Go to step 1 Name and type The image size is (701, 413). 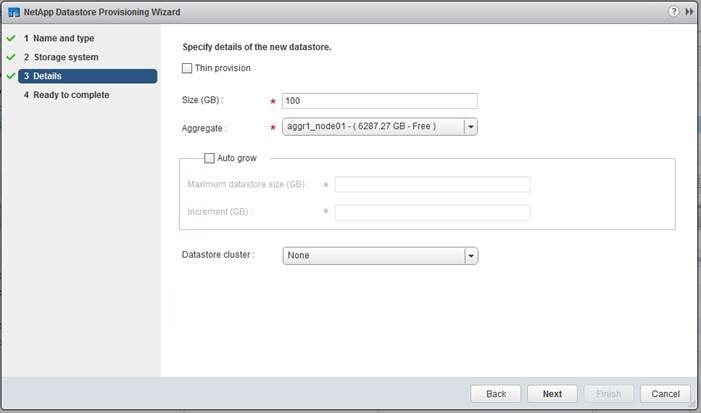(59, 38)
